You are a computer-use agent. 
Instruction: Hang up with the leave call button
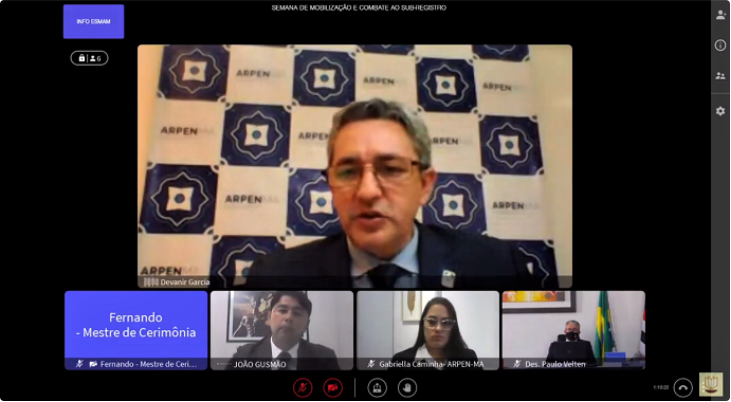coord(683,388)
